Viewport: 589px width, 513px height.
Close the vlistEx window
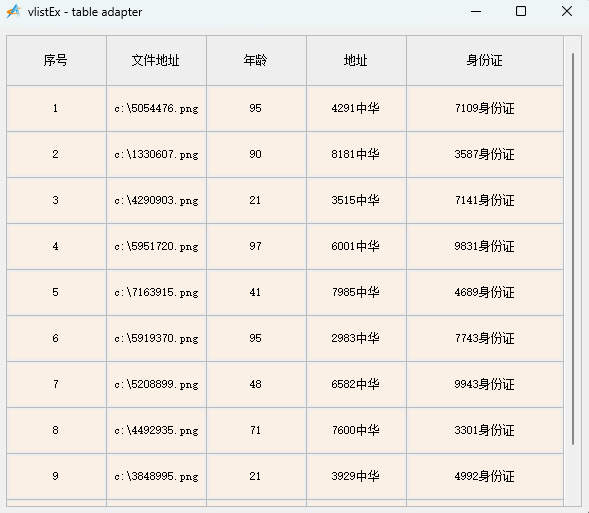[567, 11]
